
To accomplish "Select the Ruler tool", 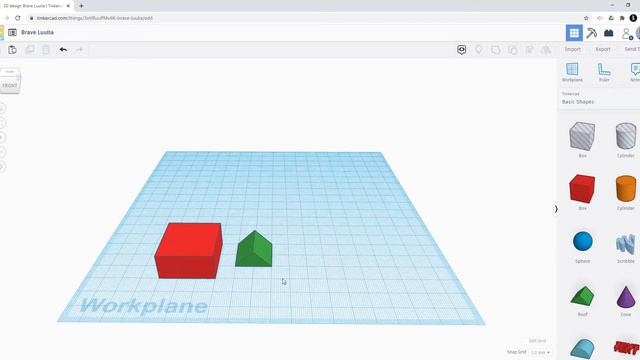I will coord(604,72).
